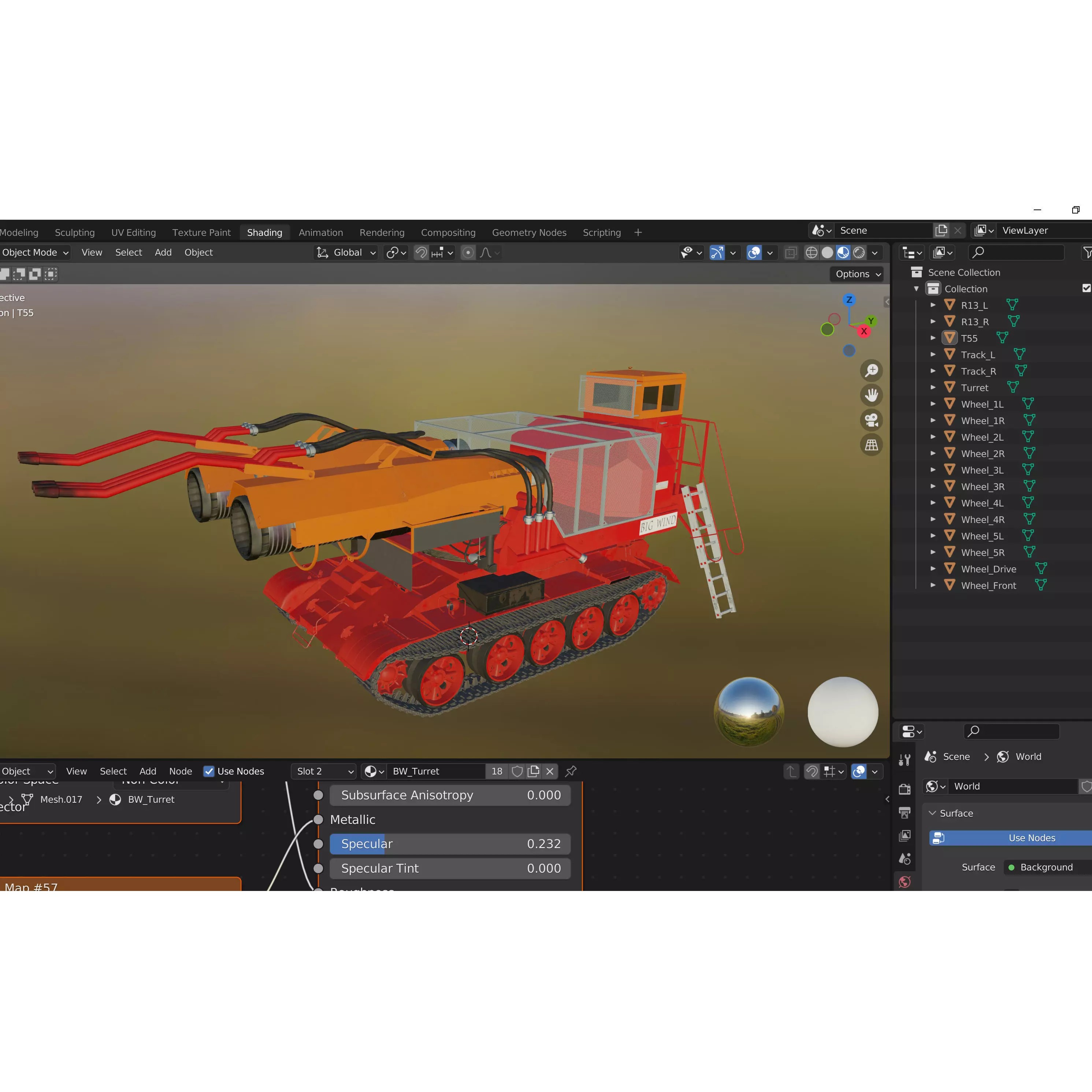Click Use Nodes under World Surface
This screenshot has height=1092, width=1092.
1031,837
